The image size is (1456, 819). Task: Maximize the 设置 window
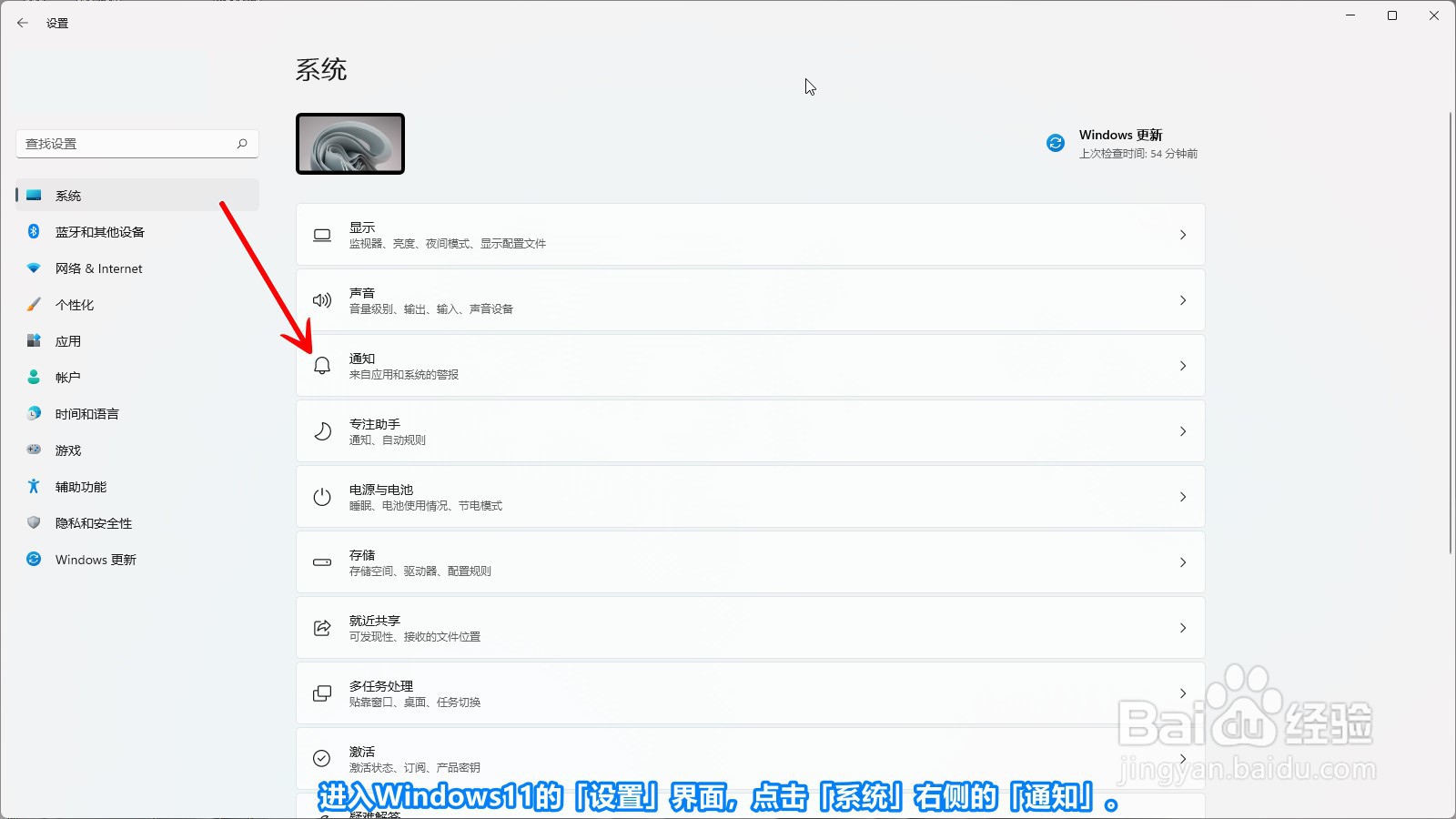[x=1392, y=15]
